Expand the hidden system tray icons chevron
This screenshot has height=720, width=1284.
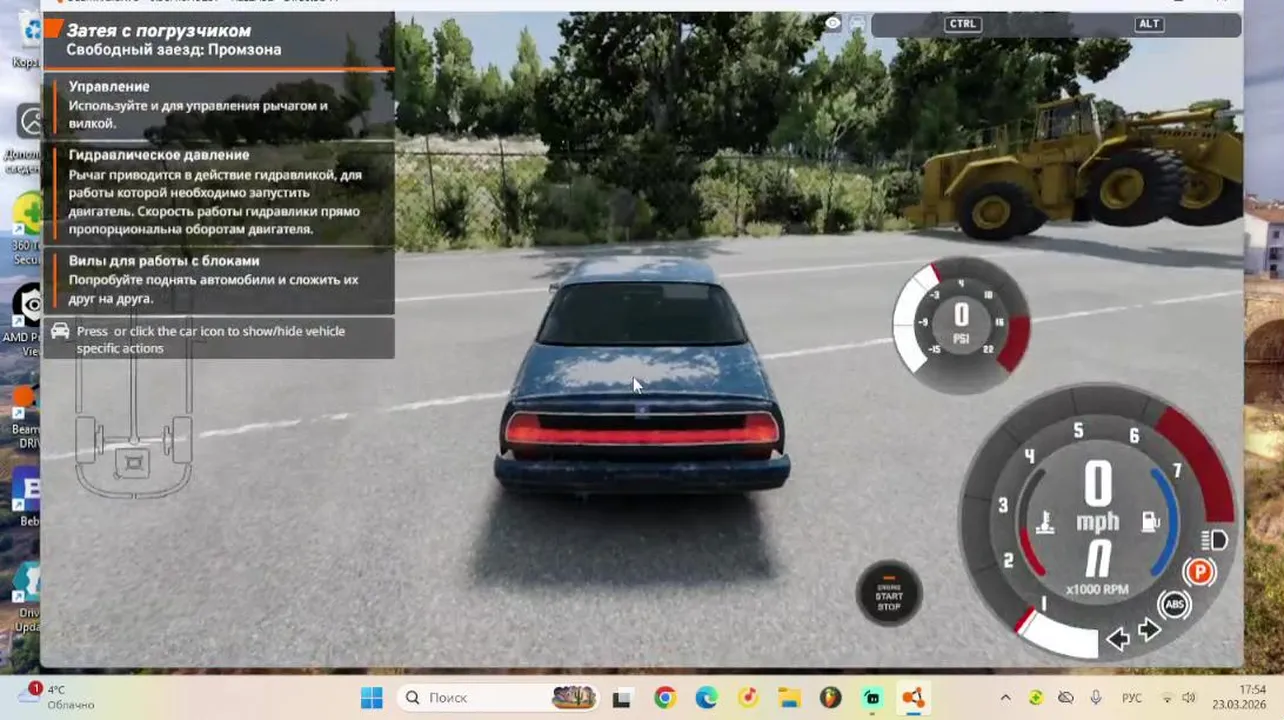tap(1005, 697)
